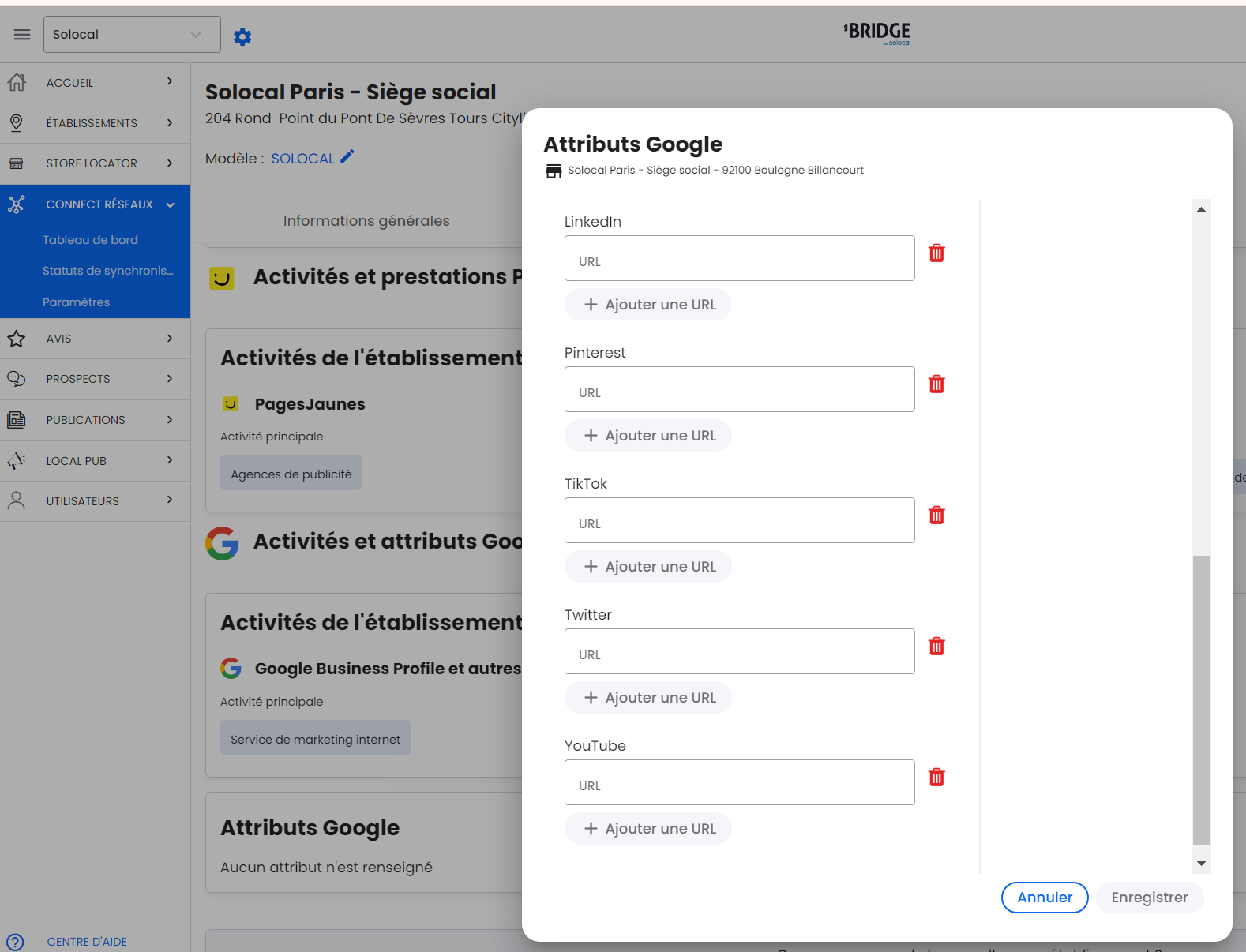Open Tableau de bord submenu item
Screen dimensions: 1246x952
[x=90, y=240]
